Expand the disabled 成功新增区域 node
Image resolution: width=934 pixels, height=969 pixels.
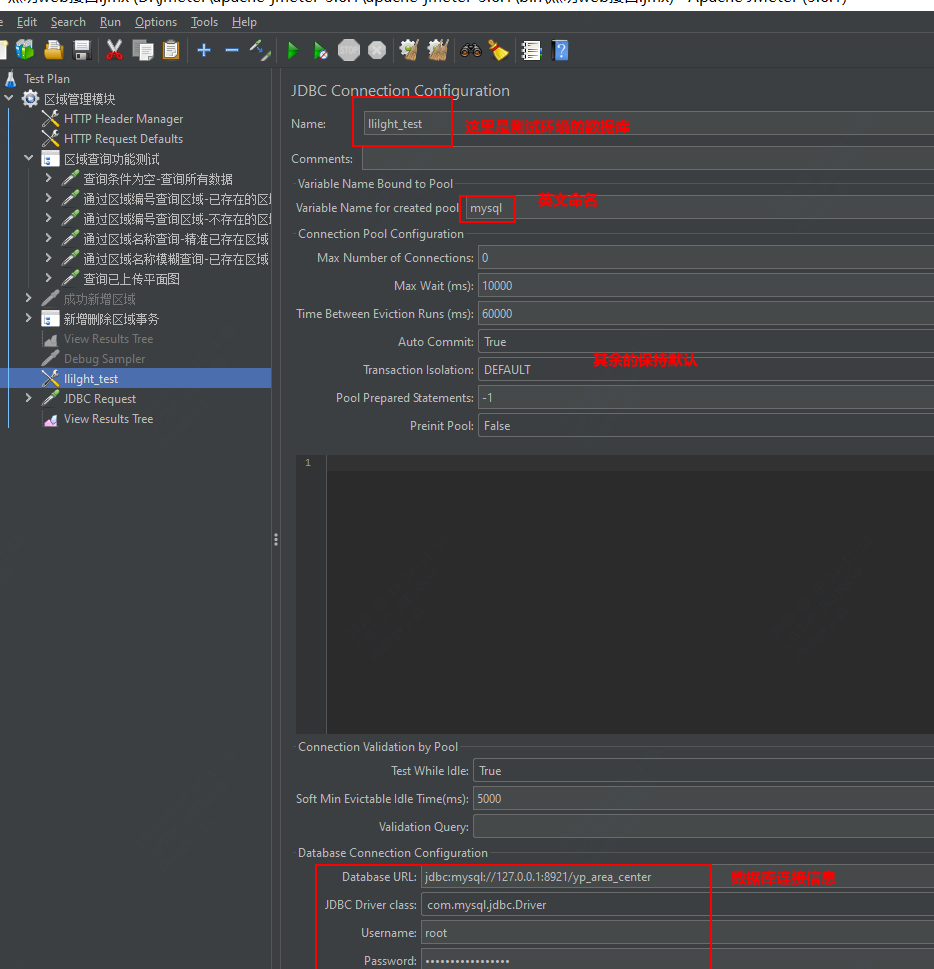pos(28,298)
